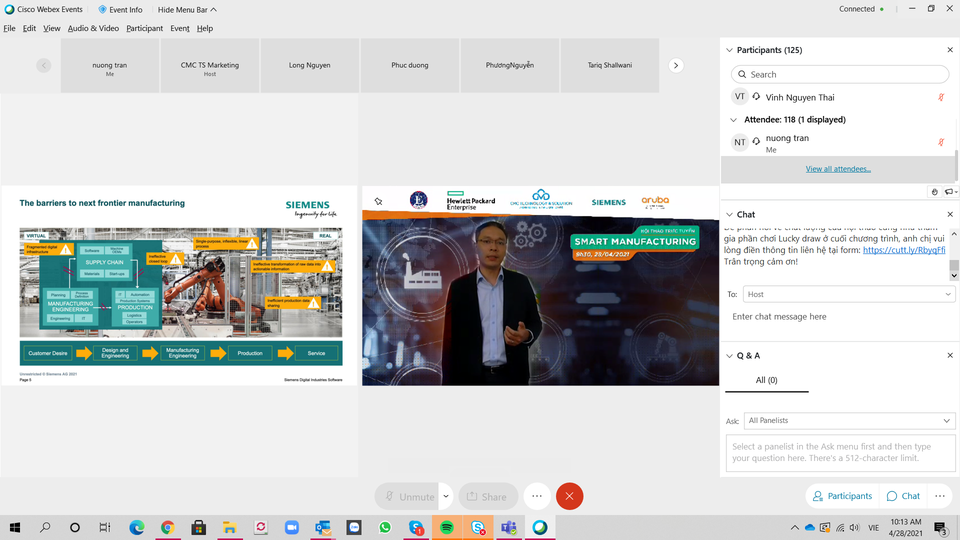This screenshot has height=540, width=960.
Task: Open the Windows Start menu
Action: (x=15, y=527)
